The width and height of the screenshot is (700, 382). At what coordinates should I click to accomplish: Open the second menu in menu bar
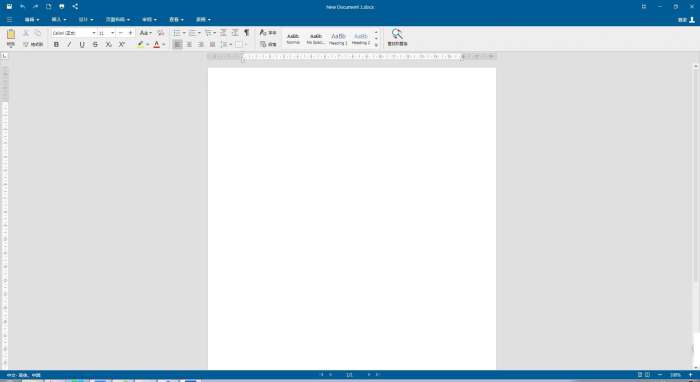click(58, 20)
